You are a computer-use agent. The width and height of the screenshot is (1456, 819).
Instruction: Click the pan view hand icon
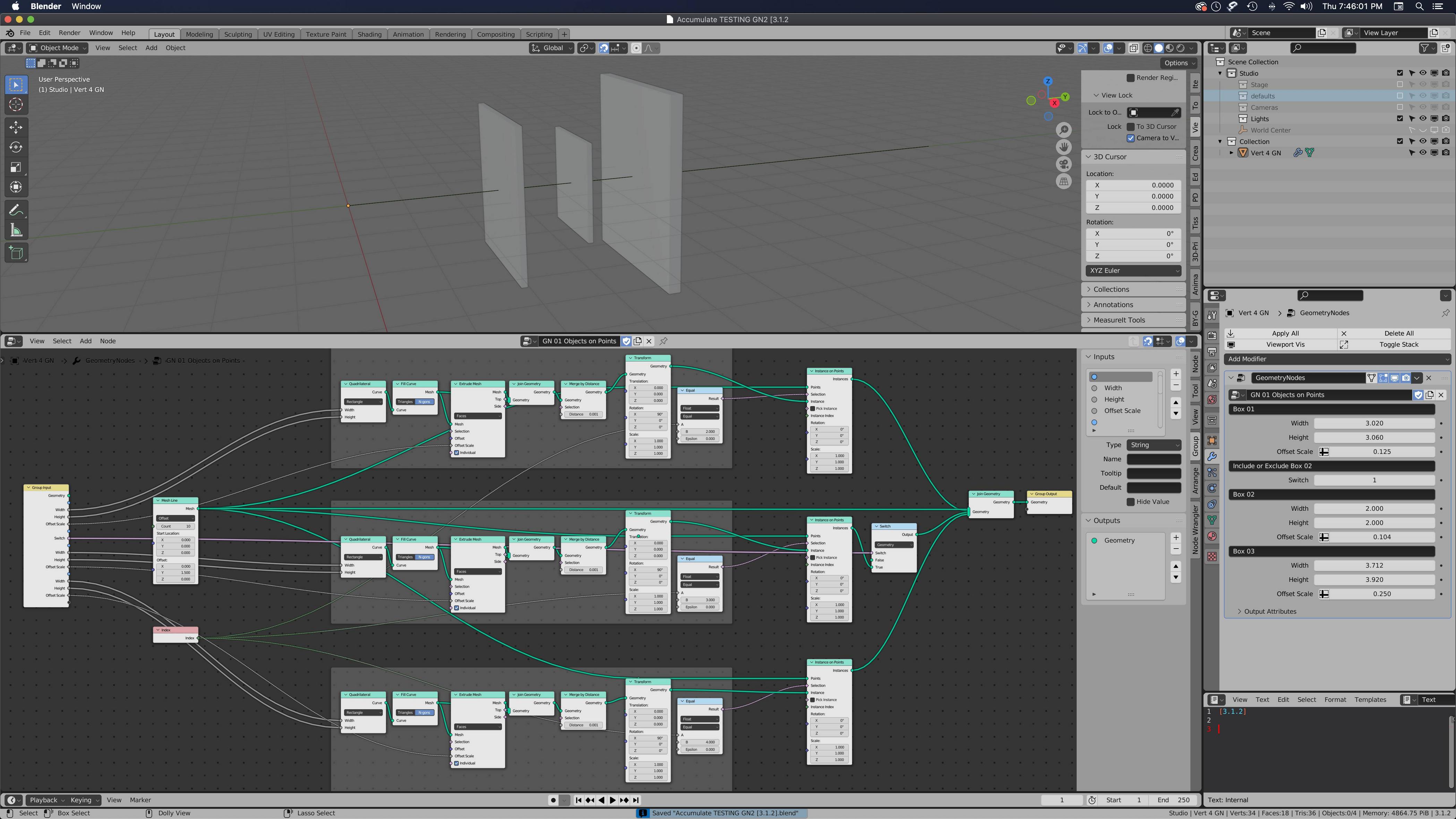pyautogui.click(x=1064, y=147)
